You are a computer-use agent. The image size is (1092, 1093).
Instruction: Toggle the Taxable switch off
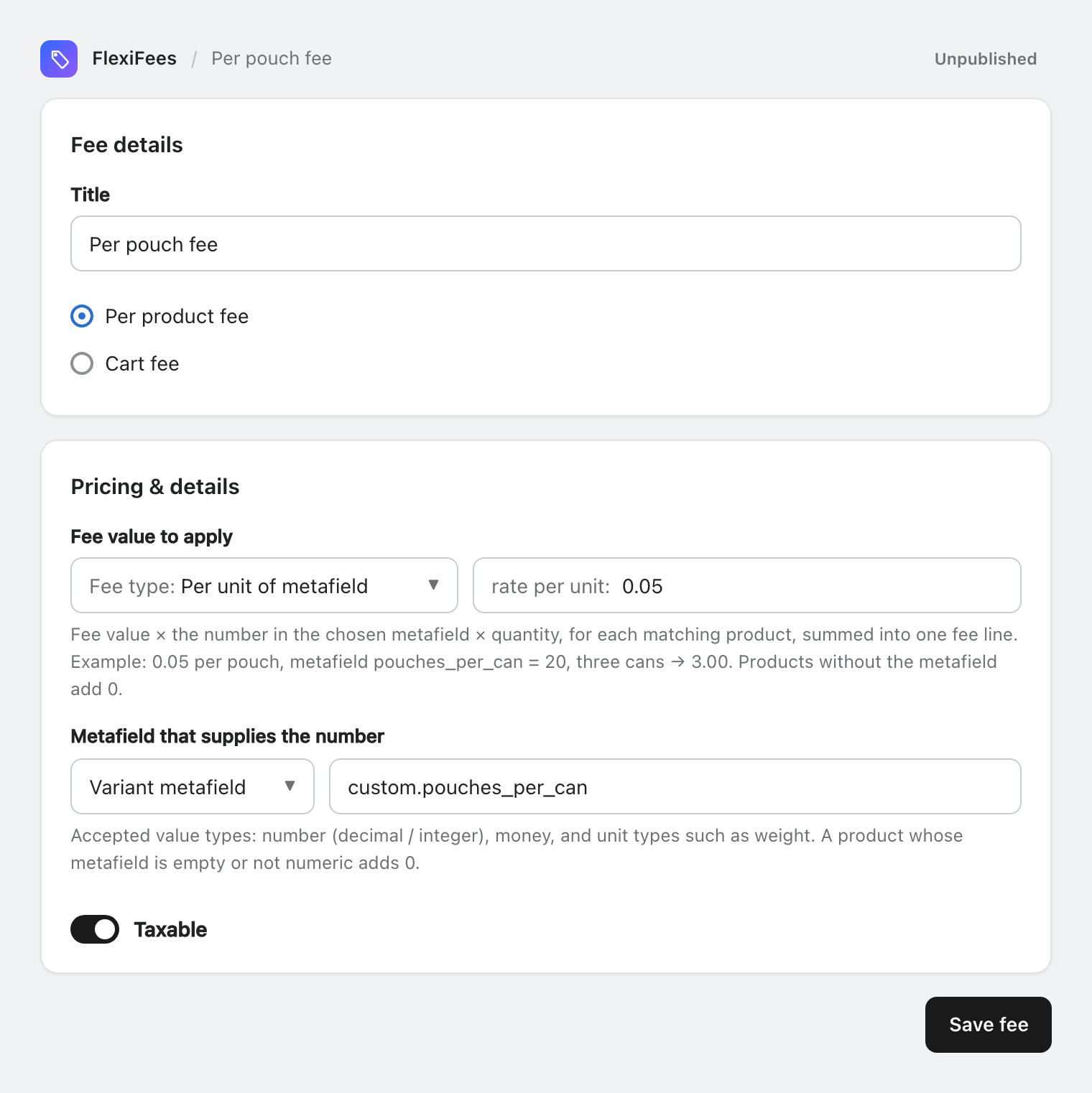coord(95,929)
